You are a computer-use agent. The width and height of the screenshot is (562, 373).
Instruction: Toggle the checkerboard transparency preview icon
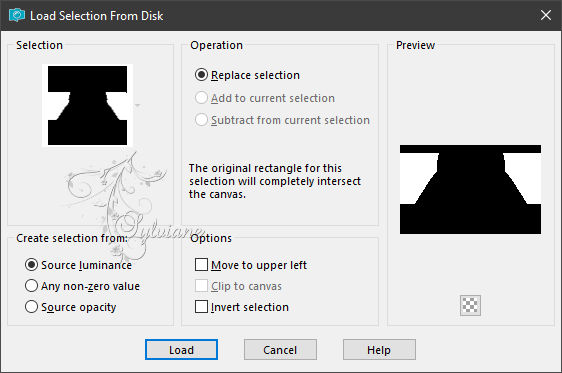[470, 305]
